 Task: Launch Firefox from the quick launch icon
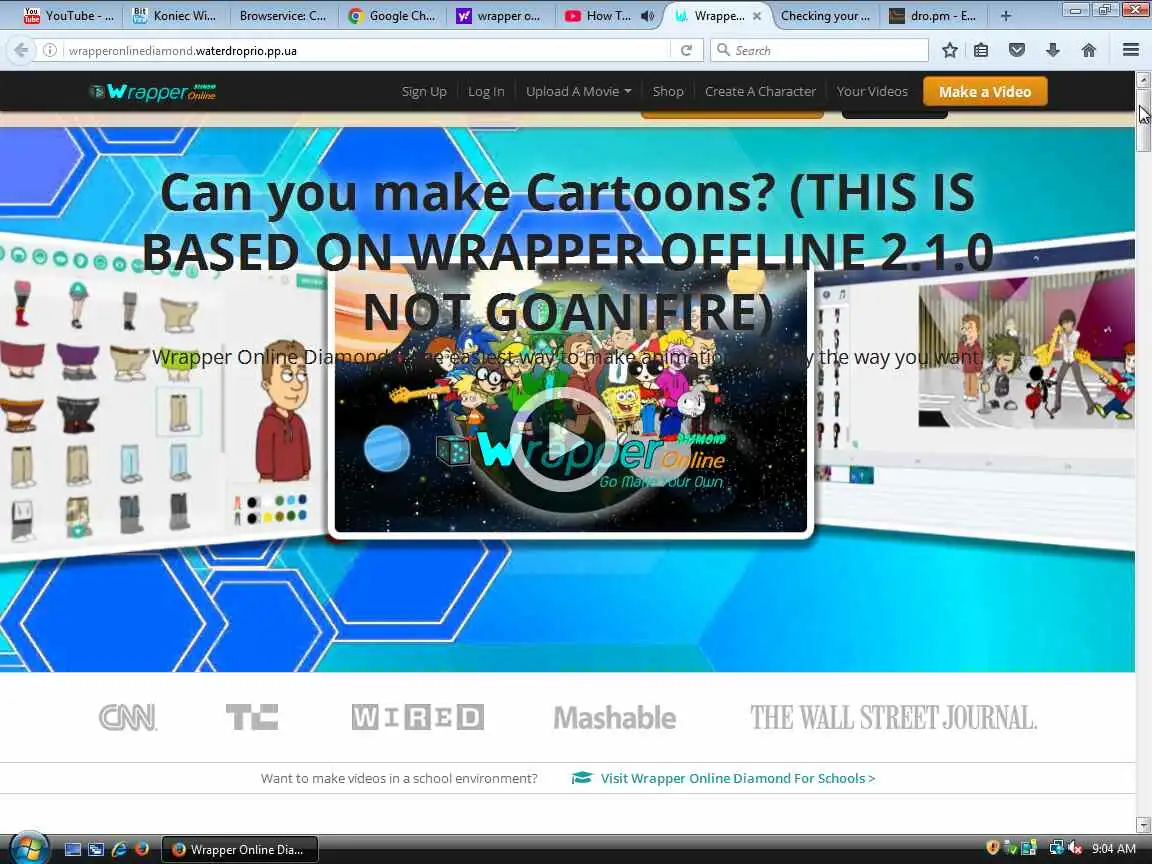(142, 849)
